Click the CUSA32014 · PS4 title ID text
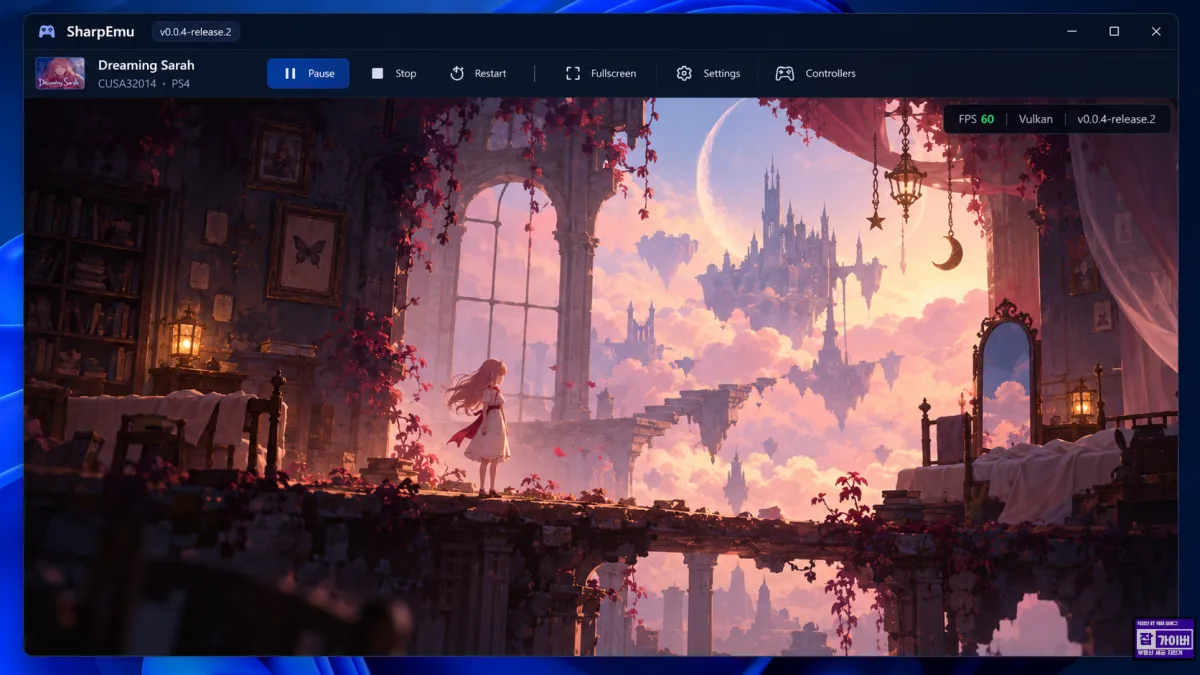The image size is (1200, 675). pos(144,84)
